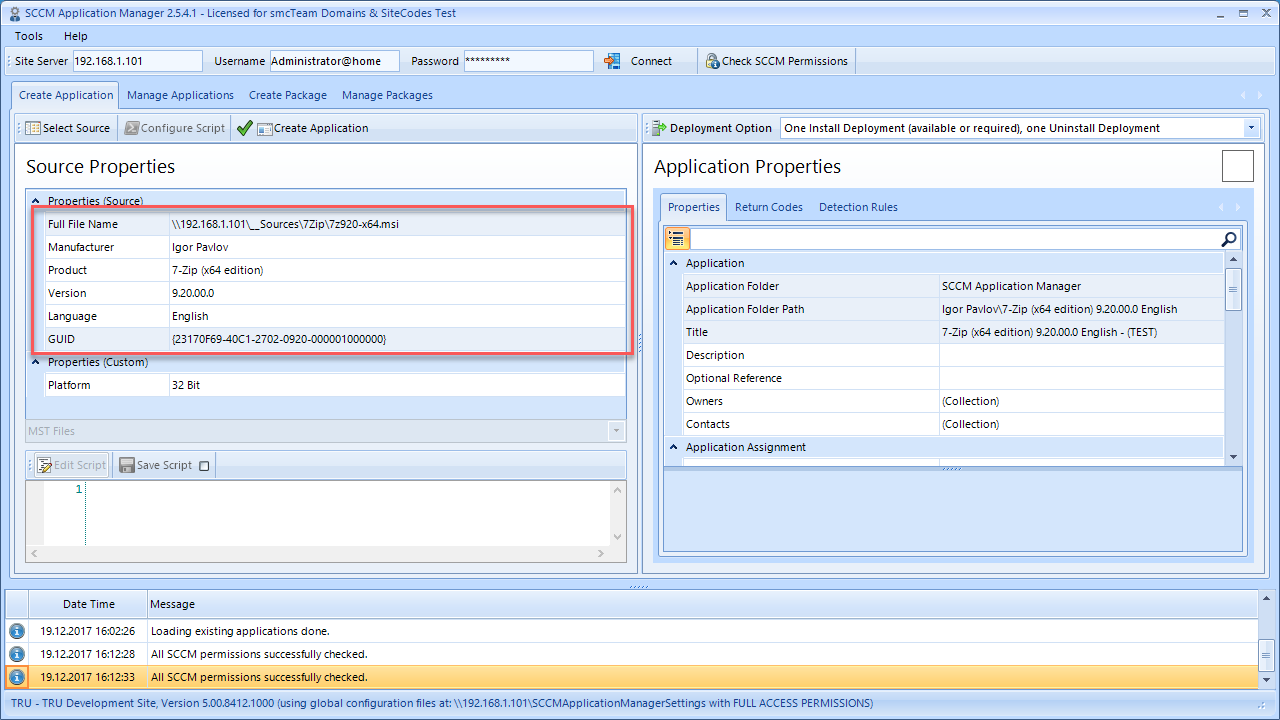Click the Password input field
The image size is (1280, 720).
point(529,61)
